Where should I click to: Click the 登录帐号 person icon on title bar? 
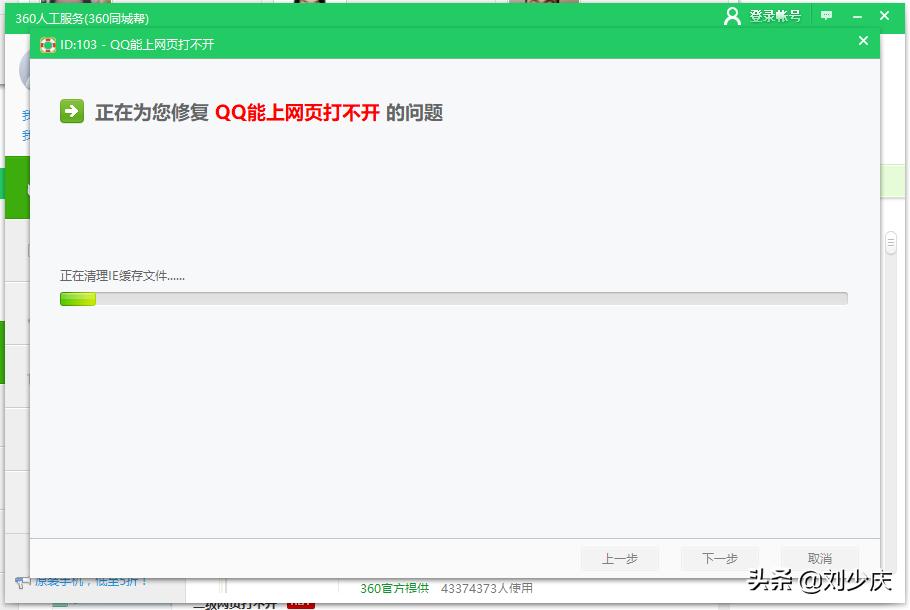pyautogui.click(x=733, y=15)
